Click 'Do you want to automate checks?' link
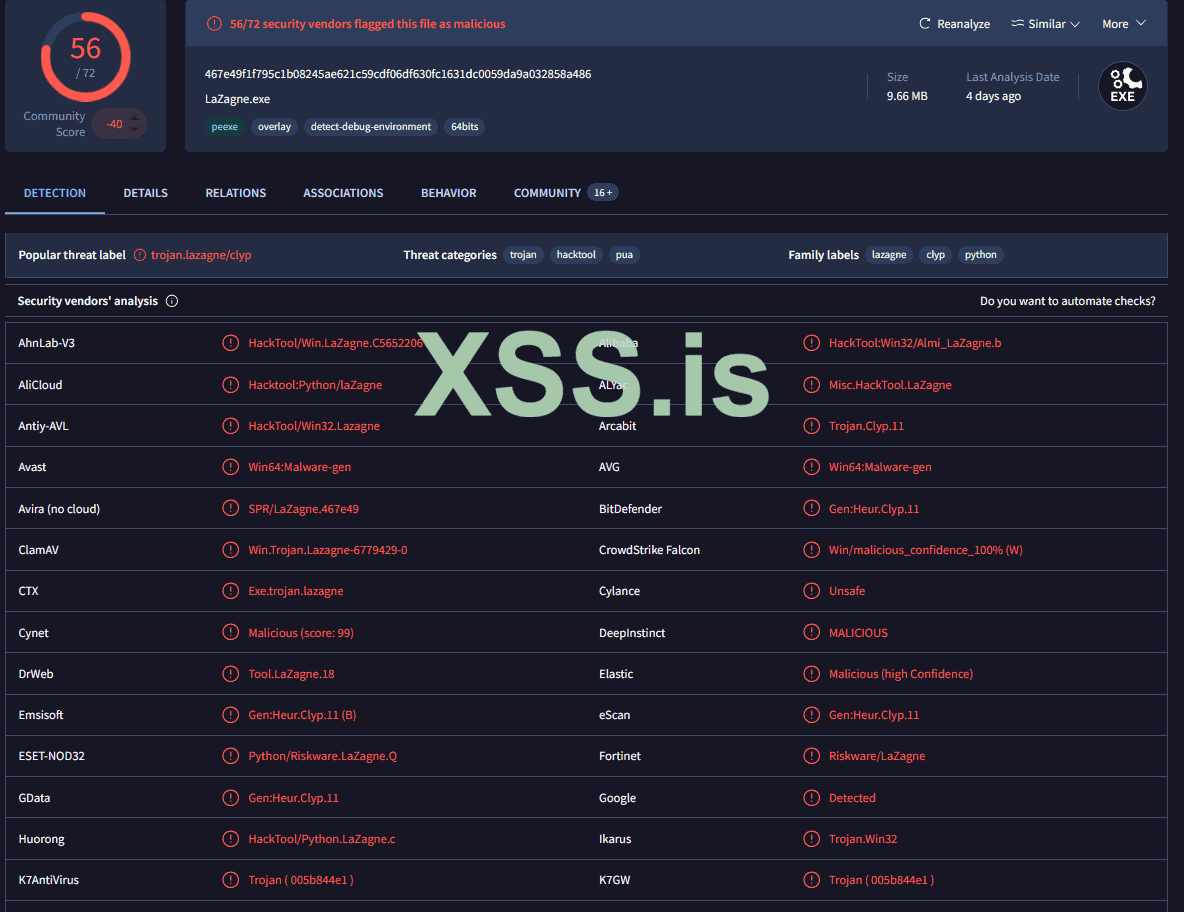This screenshot has width=1184, height=912. pyautogui.click(x=1067, y=301)
